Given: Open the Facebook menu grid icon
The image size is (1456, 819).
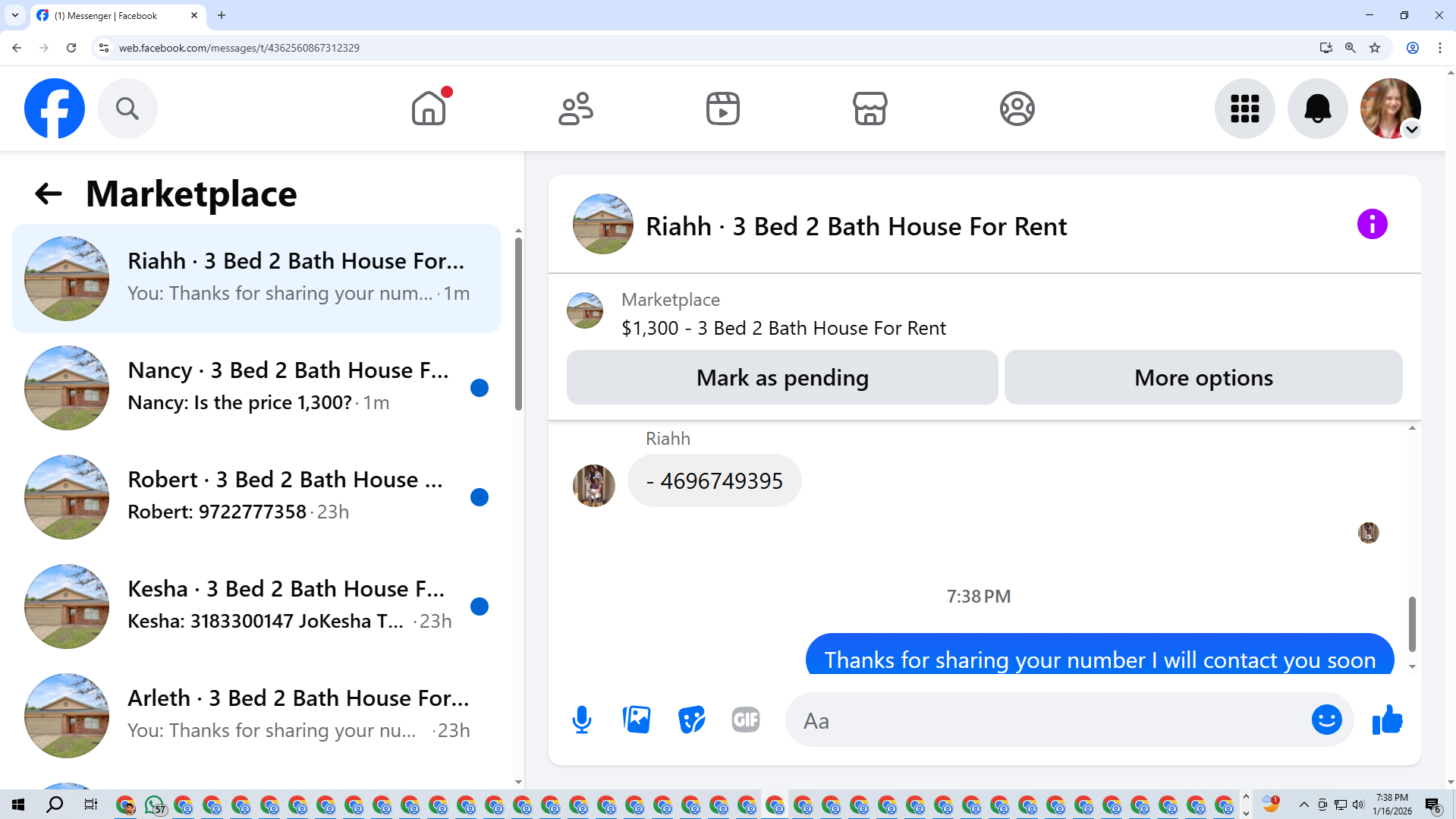Looking at the screenshot, I should (1245, 109).
